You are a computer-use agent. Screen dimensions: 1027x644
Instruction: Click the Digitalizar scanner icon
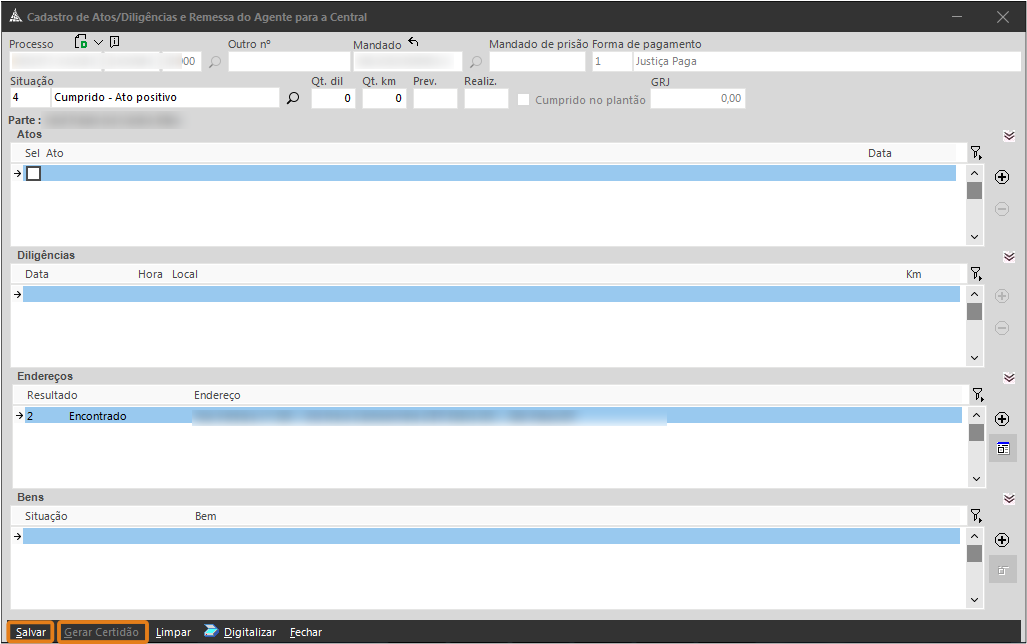[x=210, y=631]
